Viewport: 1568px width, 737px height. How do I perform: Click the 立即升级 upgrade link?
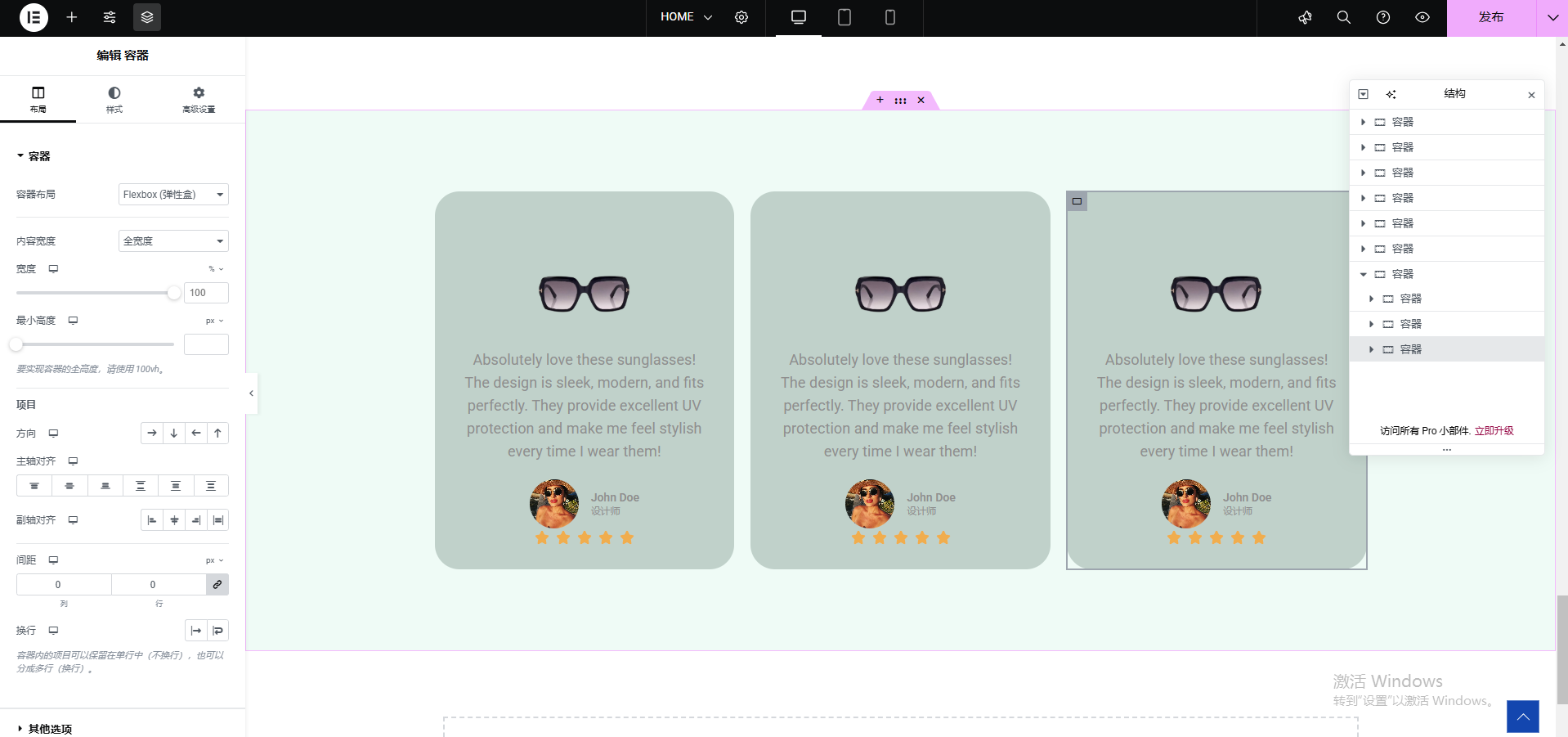point(1494,431)
